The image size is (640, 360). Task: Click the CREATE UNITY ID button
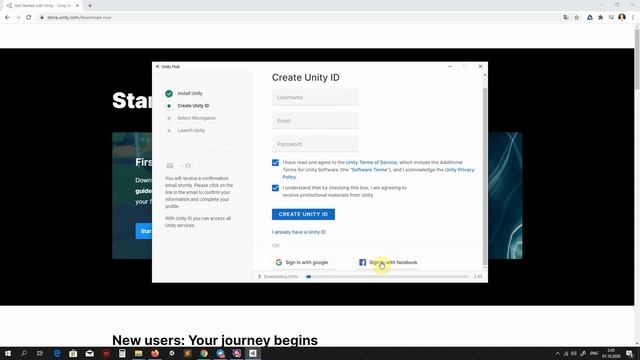303,214
